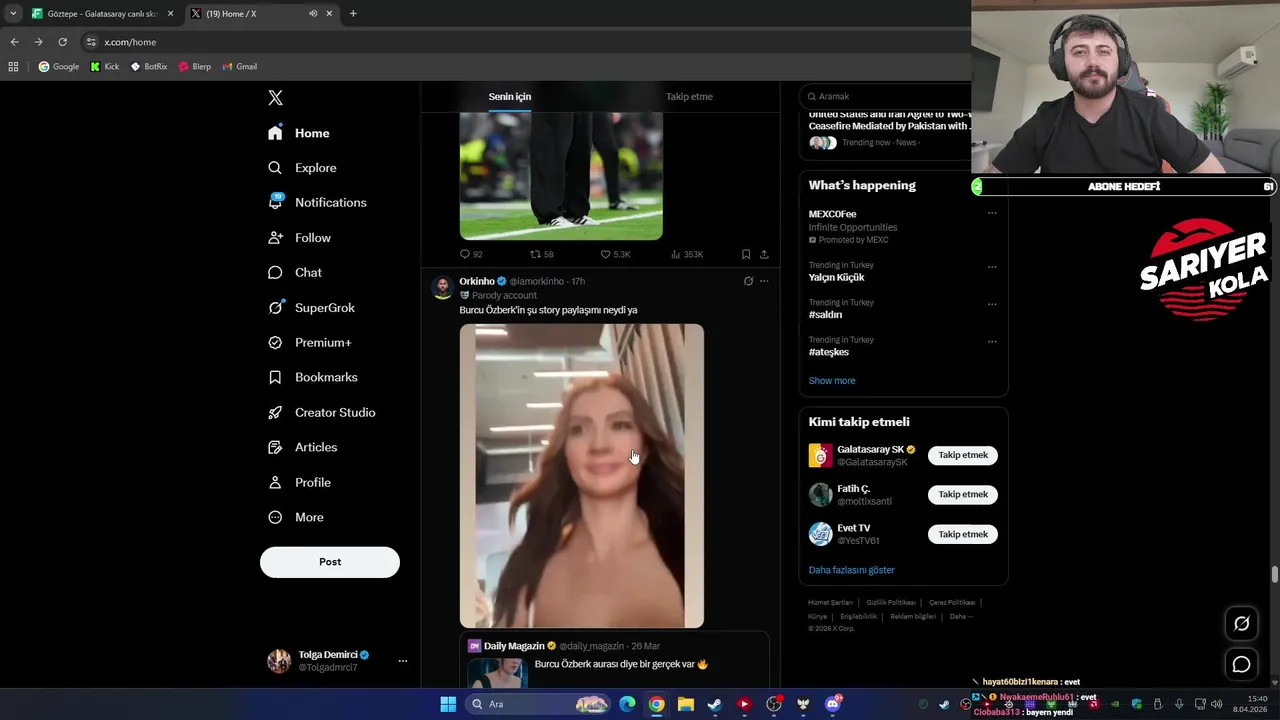The height and width of the screenshot is (720, 1280).
Task: Click the white Post button
Action: tap(330, 562)
